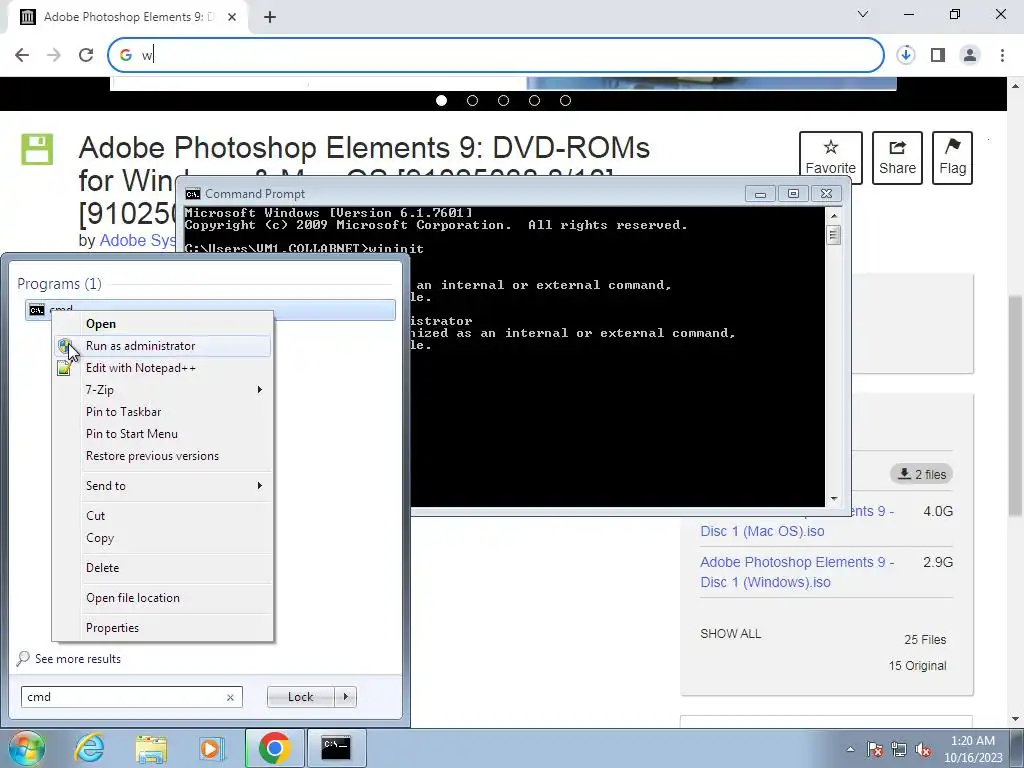Image resolution: width=1024 pixels, height=768 pixels.
Task: Click the Command Prompt title bar icon
Action: click(x=193, y=194)
